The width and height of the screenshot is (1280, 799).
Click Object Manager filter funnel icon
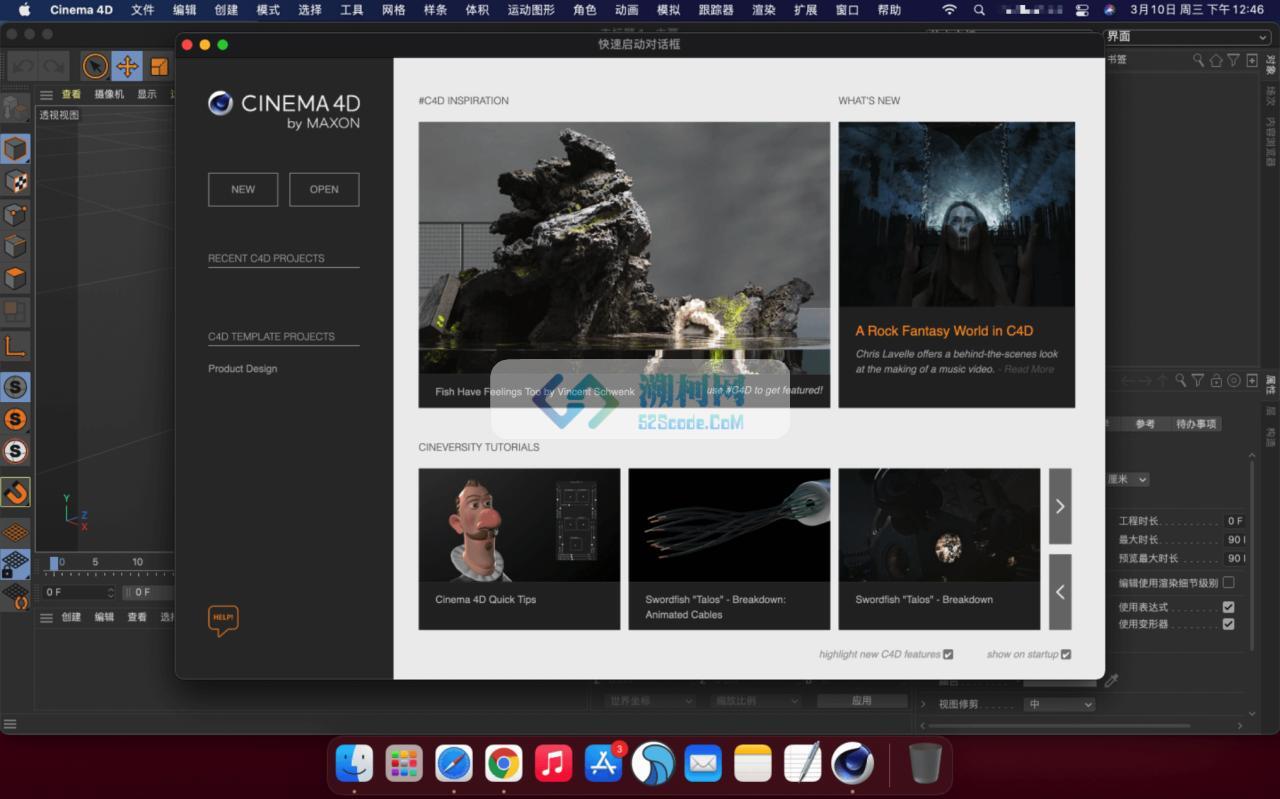pos(1234,60)
